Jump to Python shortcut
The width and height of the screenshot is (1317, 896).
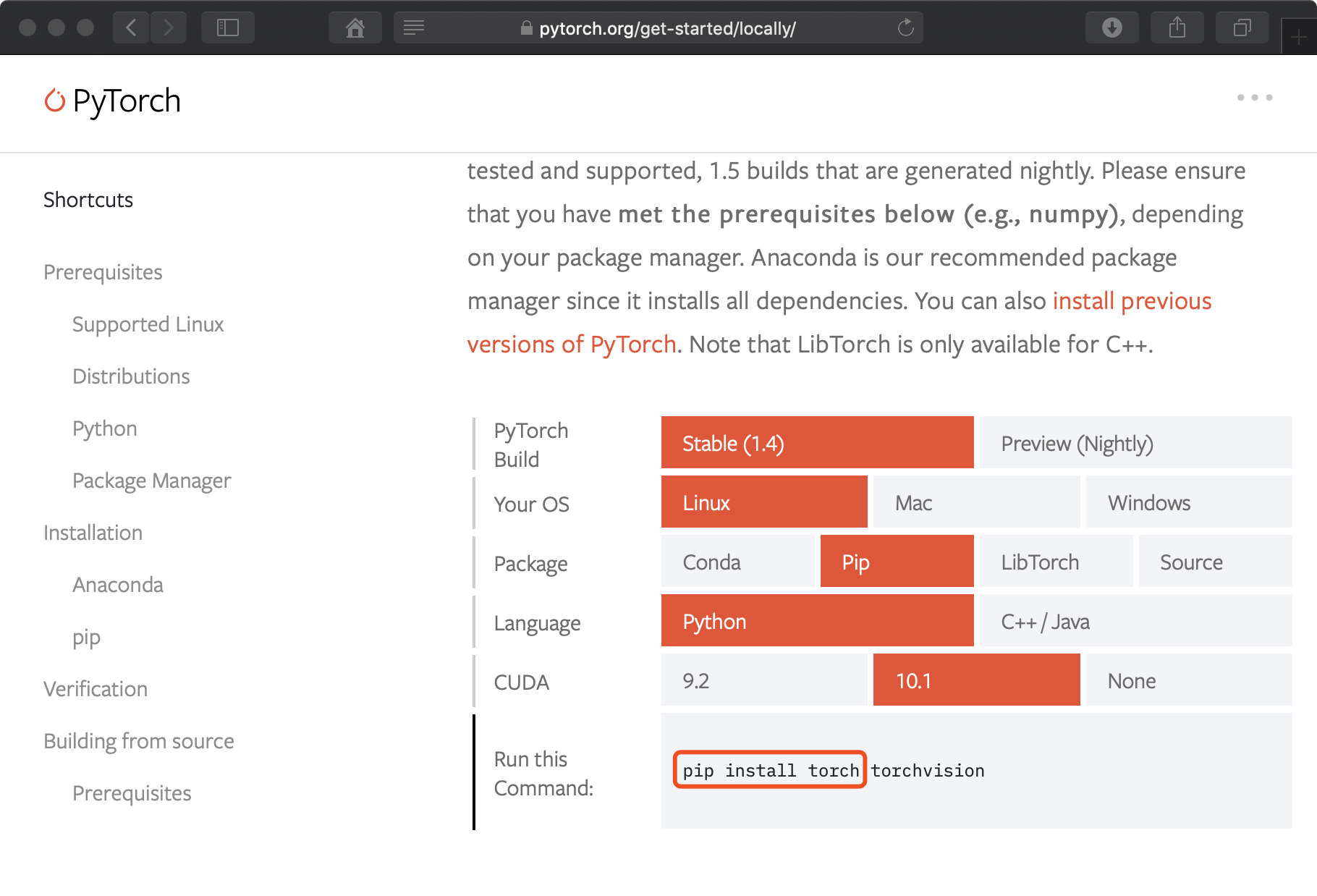pos(105,428)
